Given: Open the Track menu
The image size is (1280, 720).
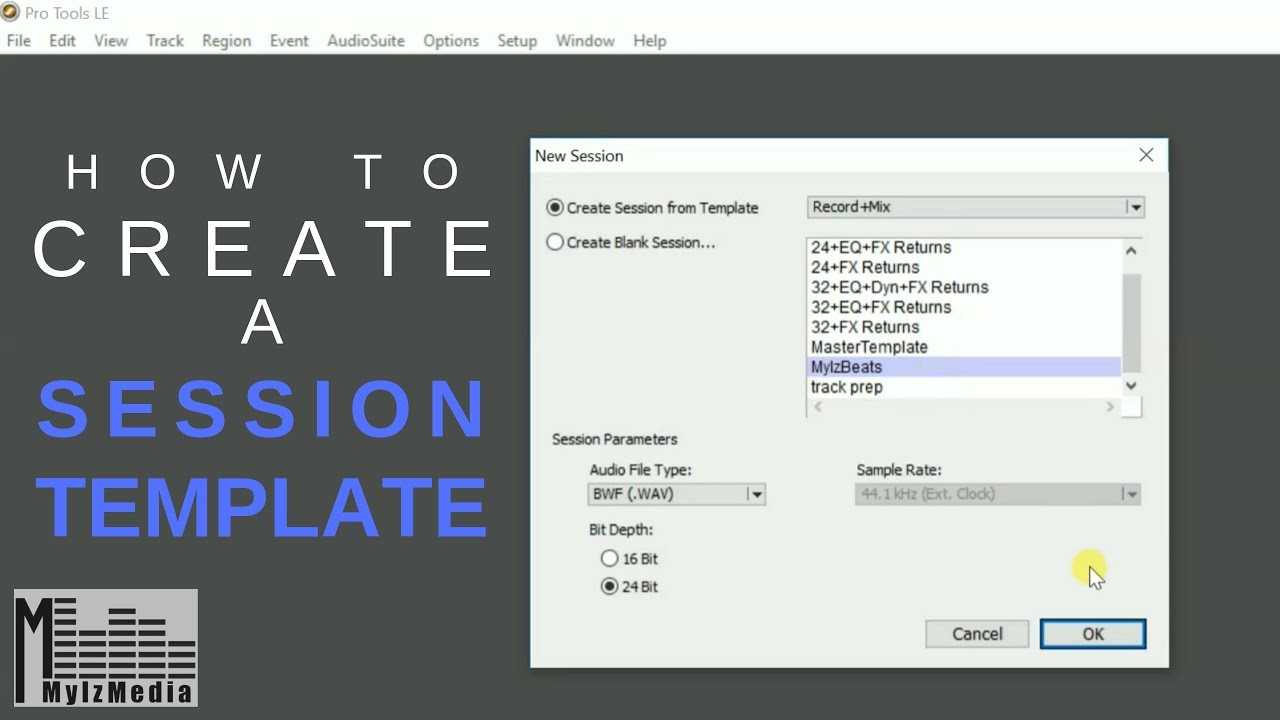Looking at the screenshot, I should coord(165,41).
